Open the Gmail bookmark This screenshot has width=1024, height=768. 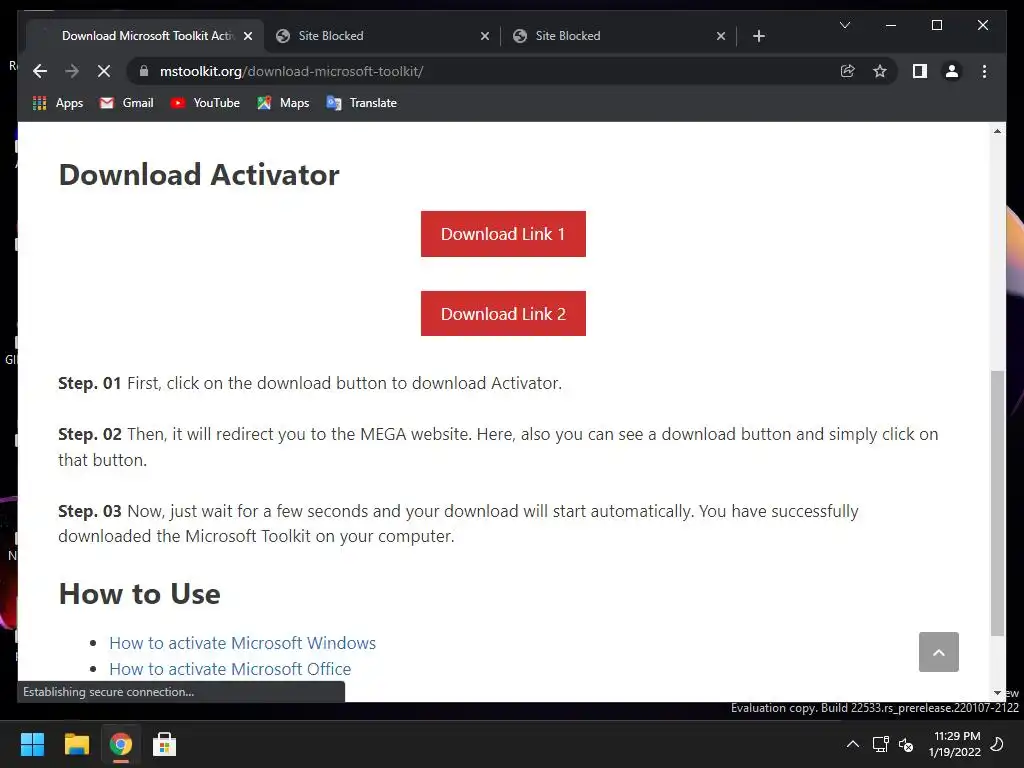point(126,103)
